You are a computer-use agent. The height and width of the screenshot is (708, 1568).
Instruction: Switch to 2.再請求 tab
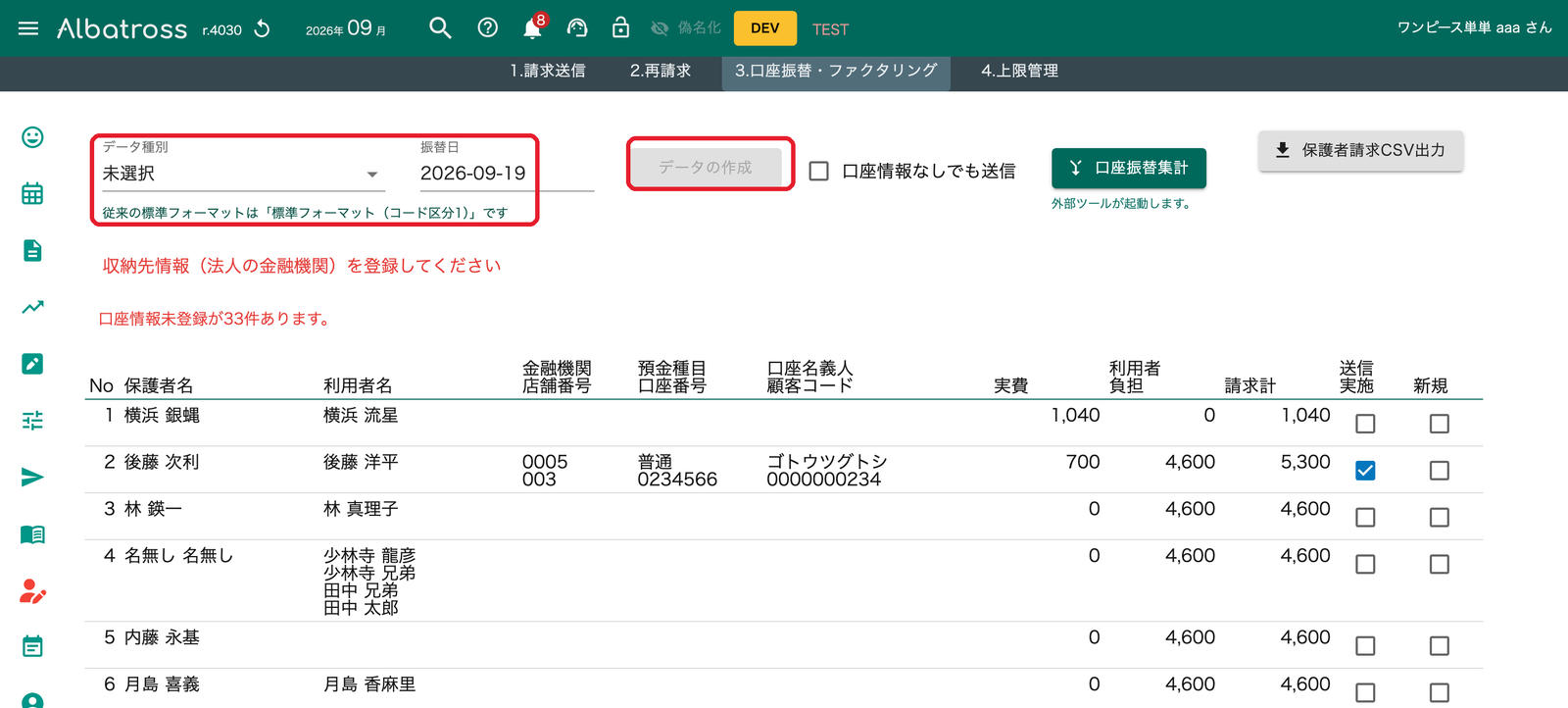pos(661,71)
